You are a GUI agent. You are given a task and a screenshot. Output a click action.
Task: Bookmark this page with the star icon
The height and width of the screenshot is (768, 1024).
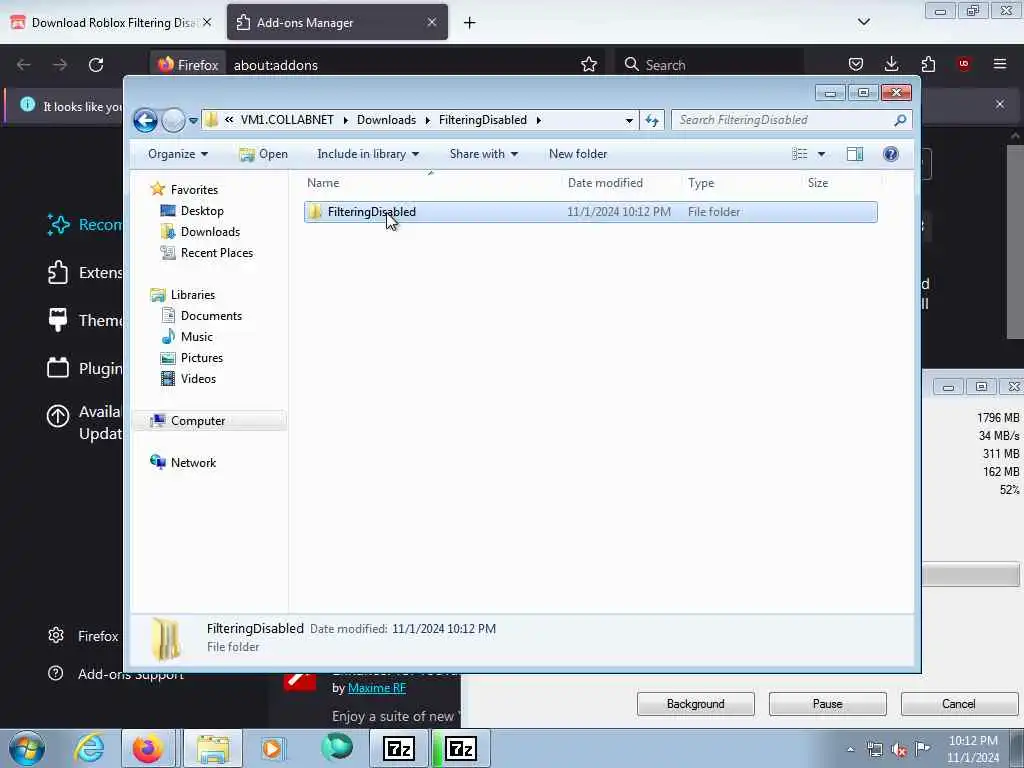589,65
